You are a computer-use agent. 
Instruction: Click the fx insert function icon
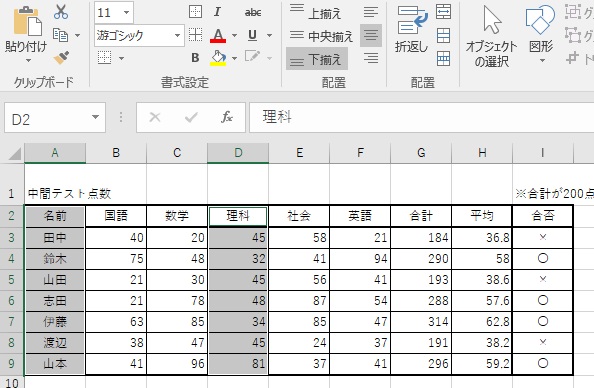click(x=227, y=117)
